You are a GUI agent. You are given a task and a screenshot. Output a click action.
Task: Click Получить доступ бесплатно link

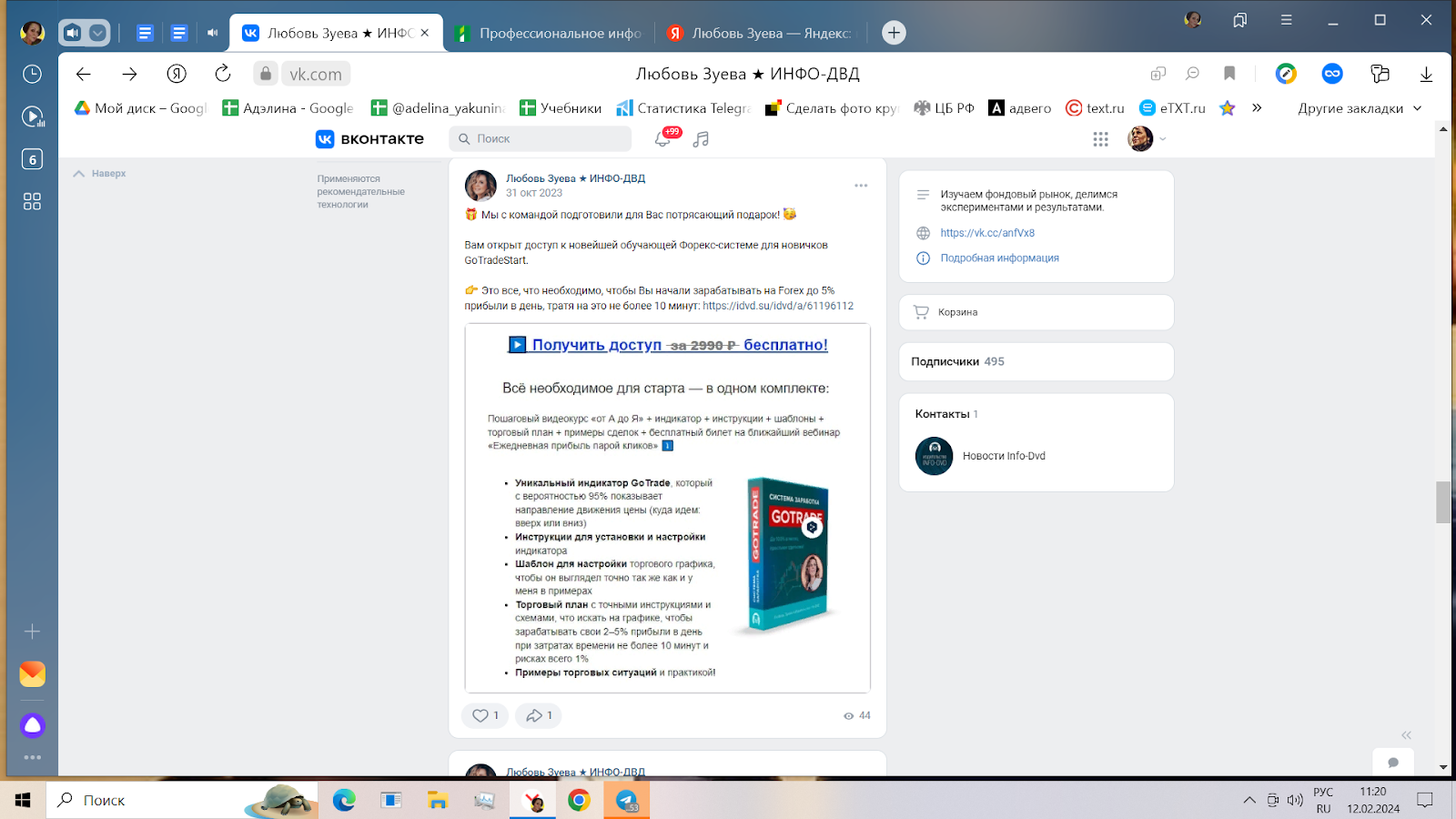pos(668,345)
